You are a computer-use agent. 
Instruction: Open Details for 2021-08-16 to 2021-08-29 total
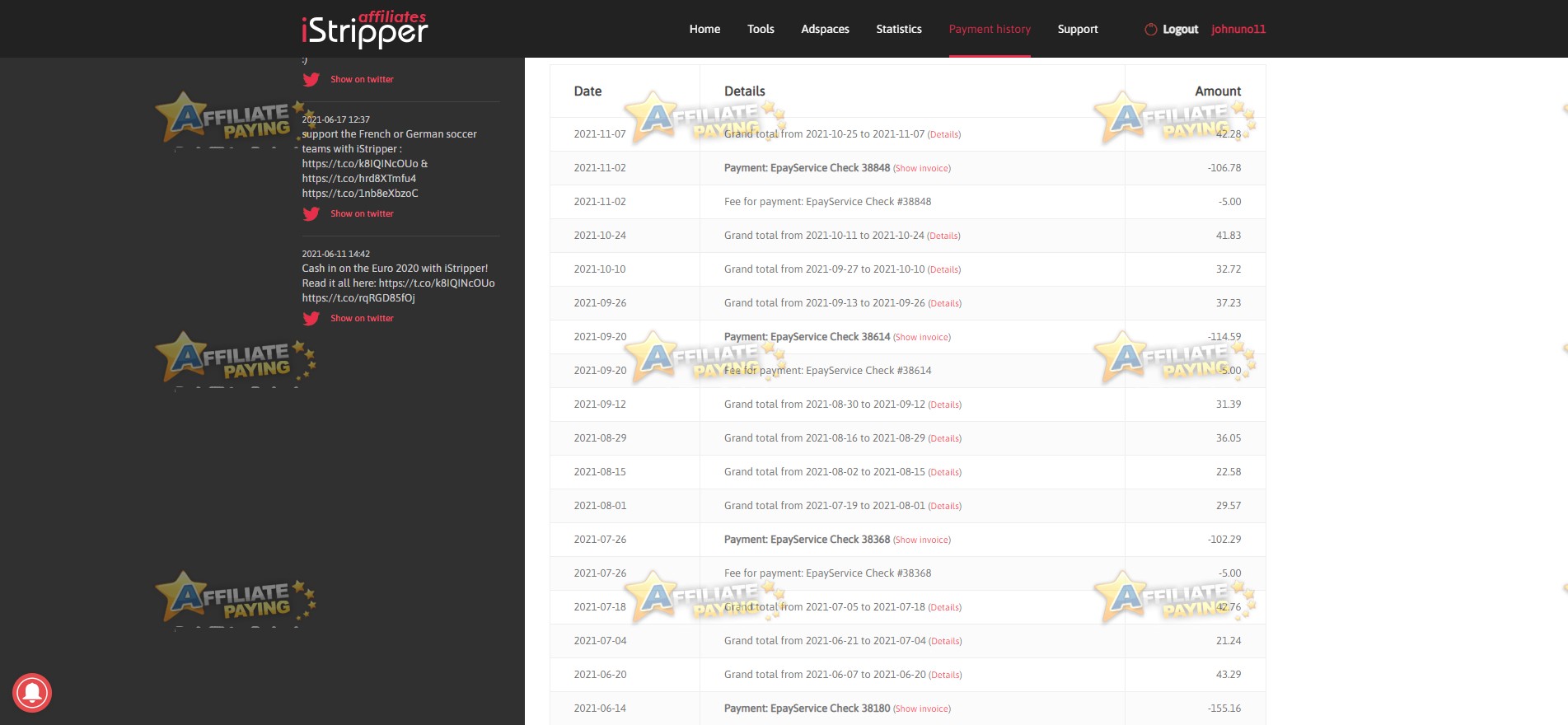[945, 438]
